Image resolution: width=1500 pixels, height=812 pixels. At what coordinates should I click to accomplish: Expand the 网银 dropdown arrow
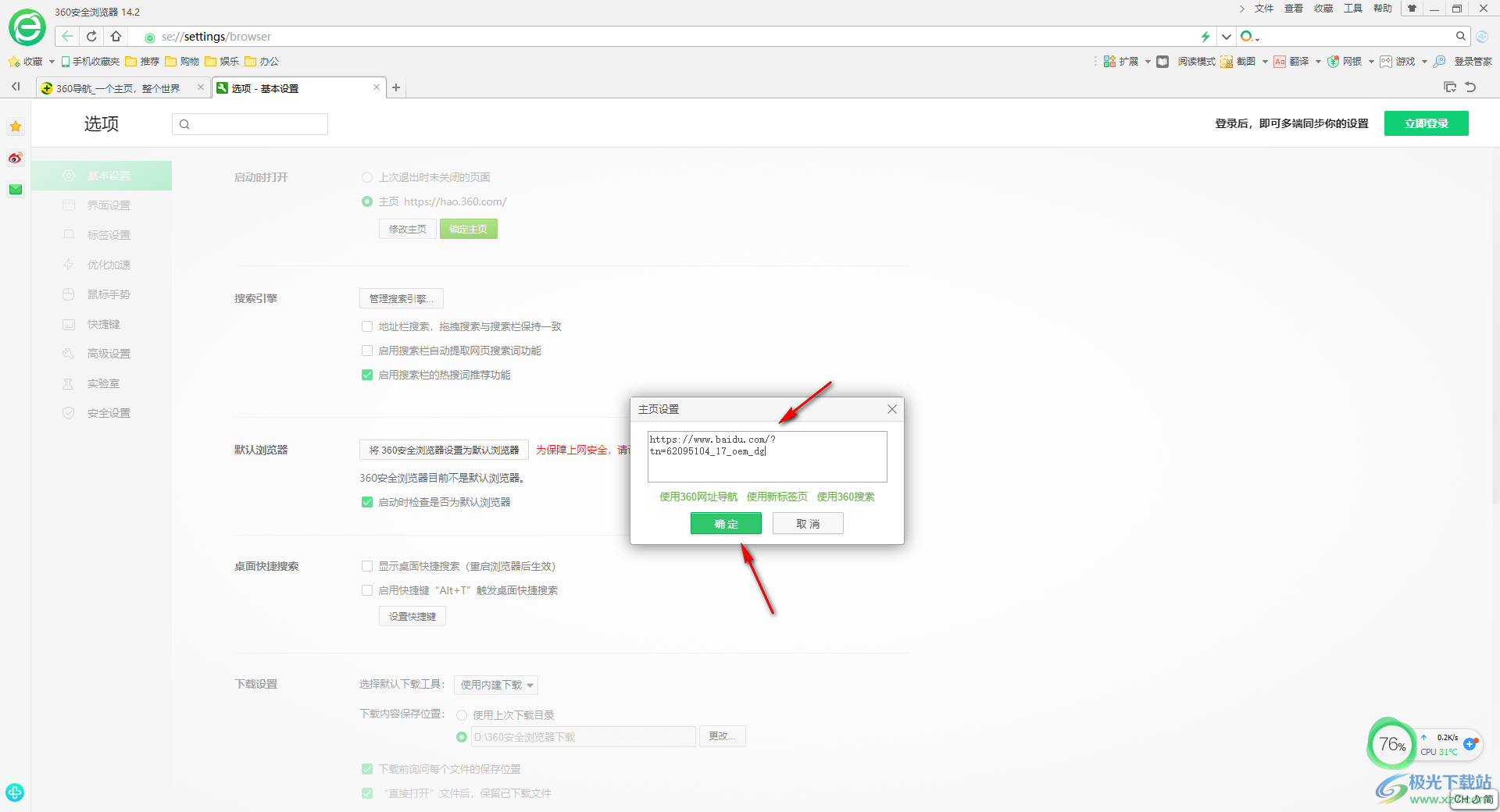click(x=1371, y=61)
